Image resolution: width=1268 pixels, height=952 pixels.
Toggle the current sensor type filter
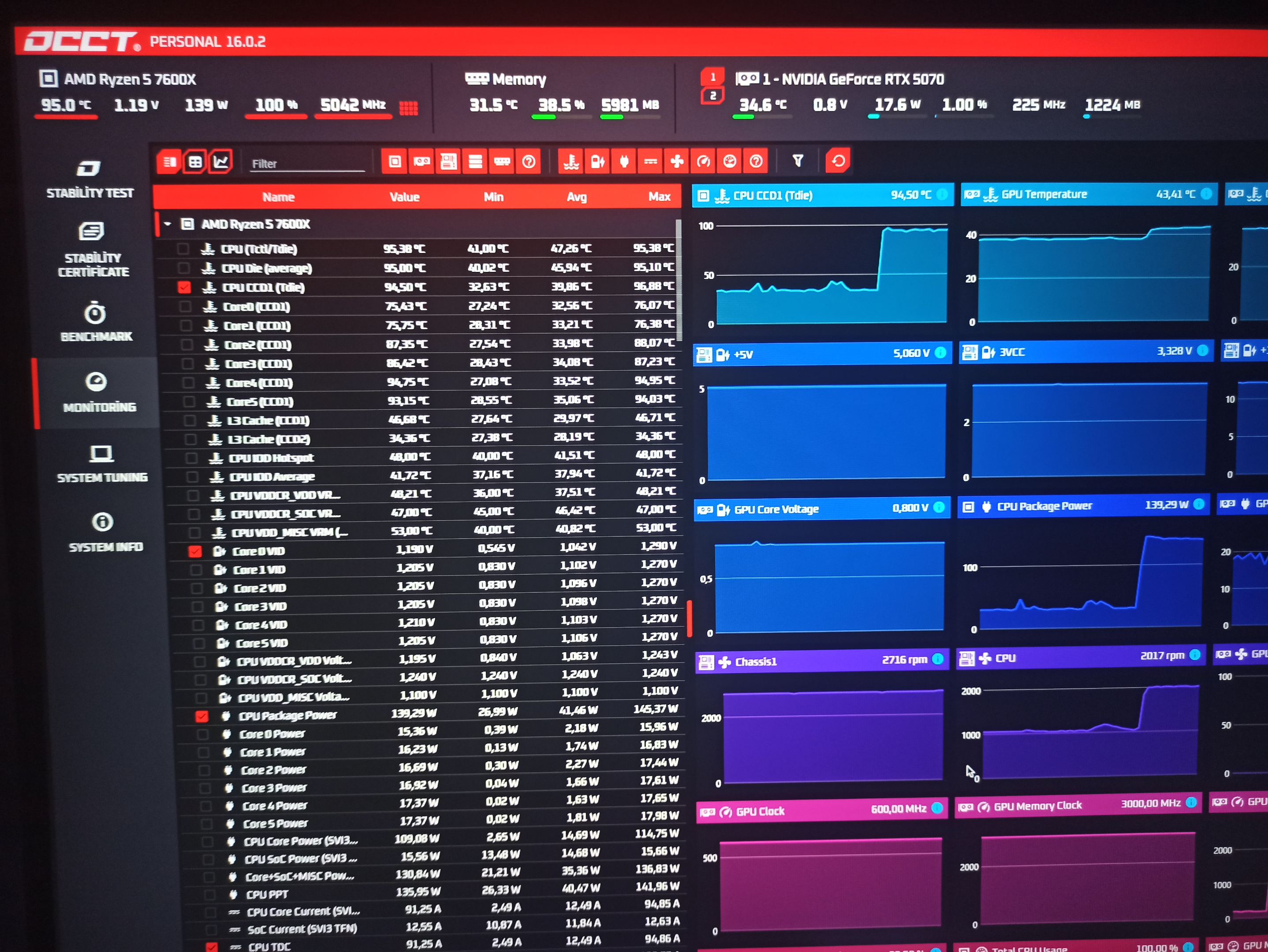(651, 162)
